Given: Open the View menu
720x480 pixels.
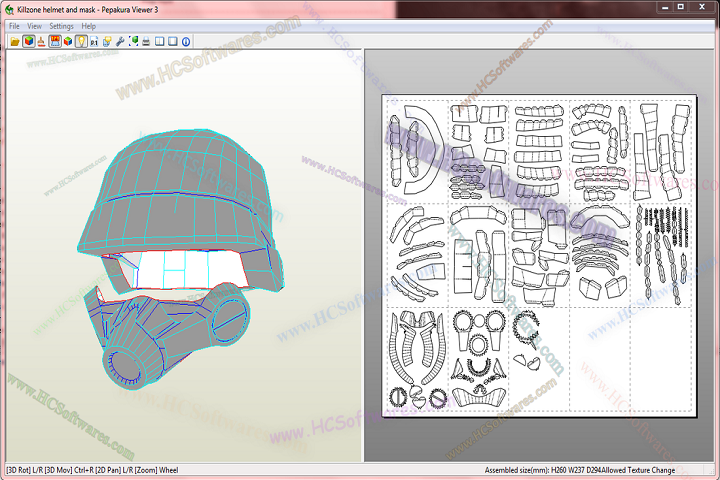Looking at the screenshot, I should point(34,26).
